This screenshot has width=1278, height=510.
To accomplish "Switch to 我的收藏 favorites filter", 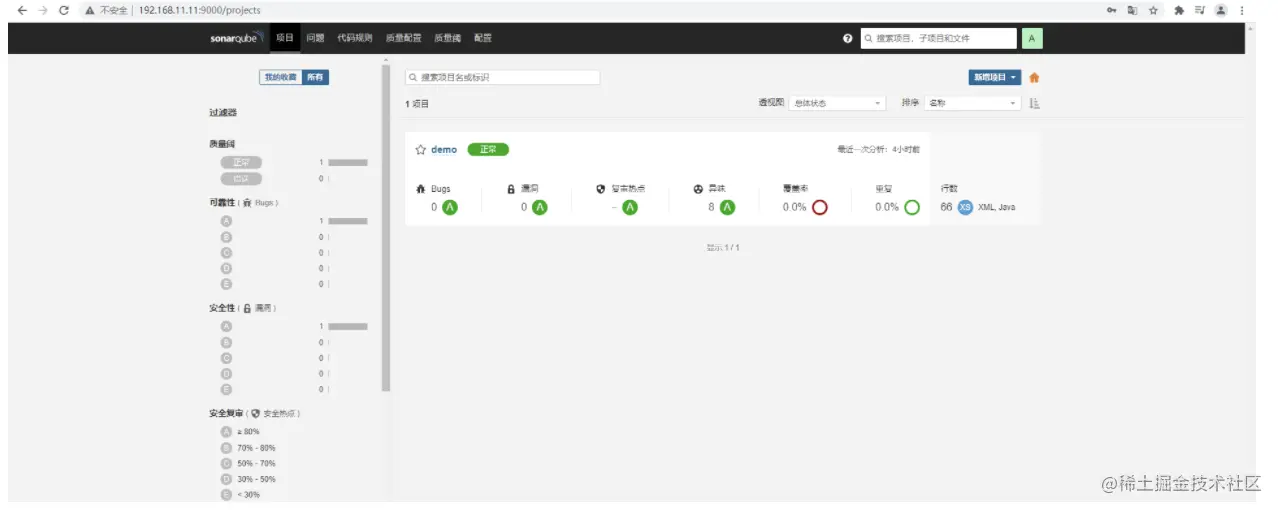I will coord(280,77).
